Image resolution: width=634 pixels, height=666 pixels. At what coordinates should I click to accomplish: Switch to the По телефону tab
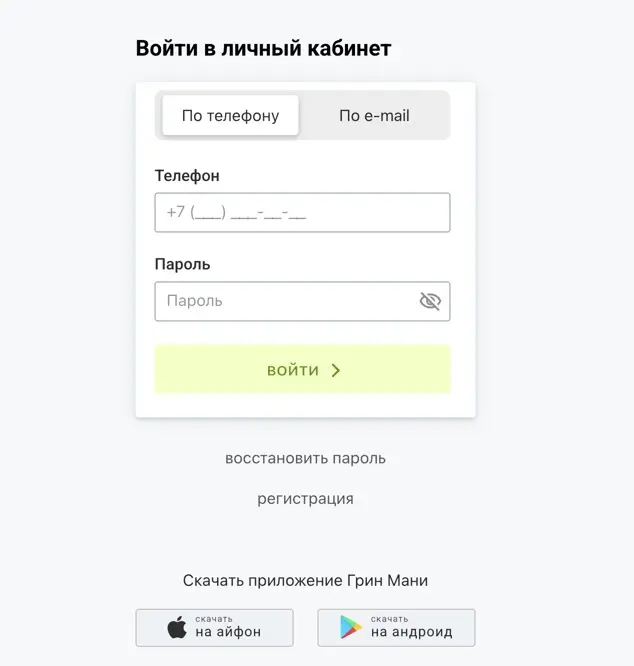230,116
